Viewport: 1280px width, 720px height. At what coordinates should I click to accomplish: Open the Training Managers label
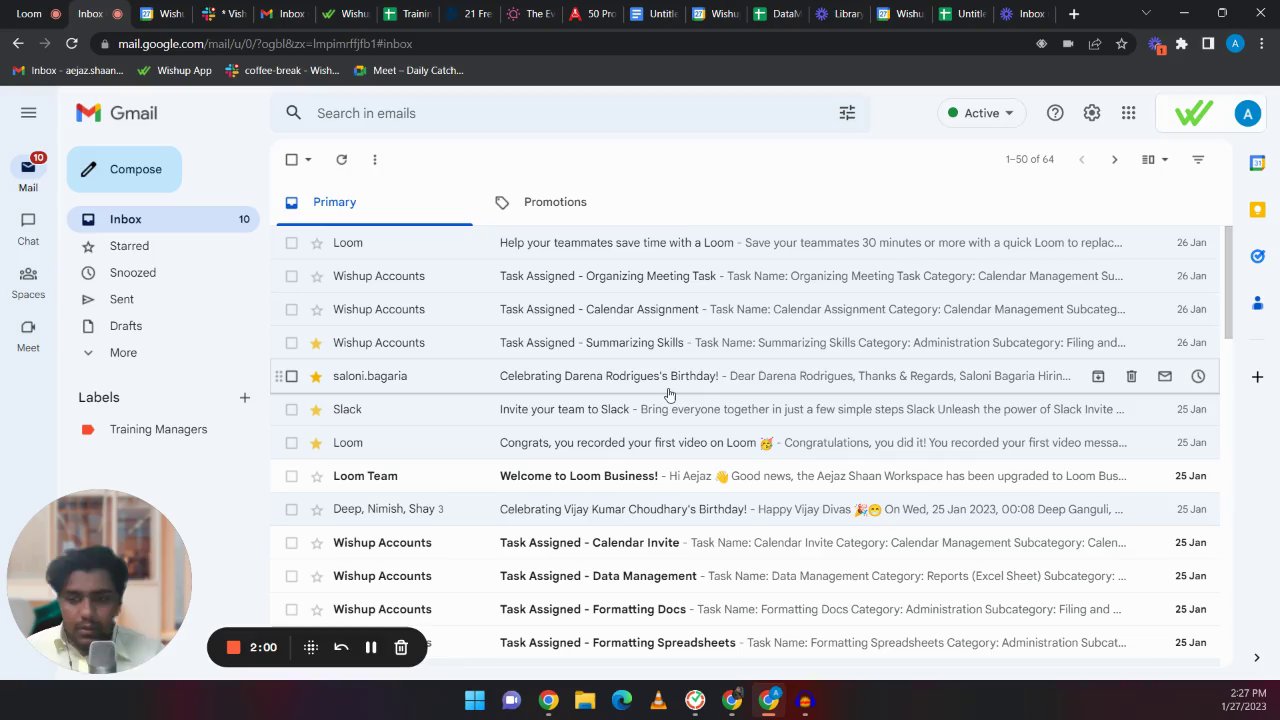[x=158, y=429]
